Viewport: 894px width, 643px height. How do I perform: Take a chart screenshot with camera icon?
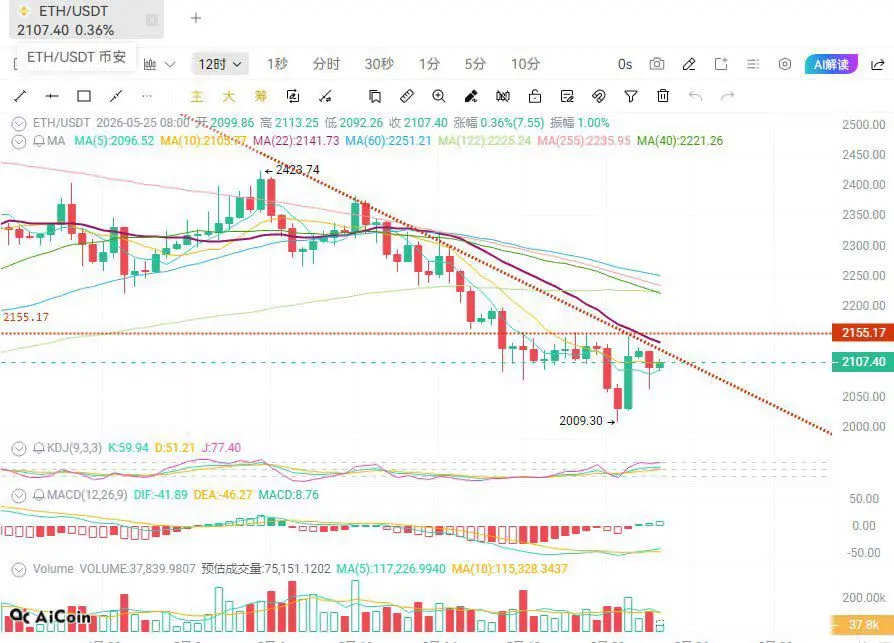(657, 64)
